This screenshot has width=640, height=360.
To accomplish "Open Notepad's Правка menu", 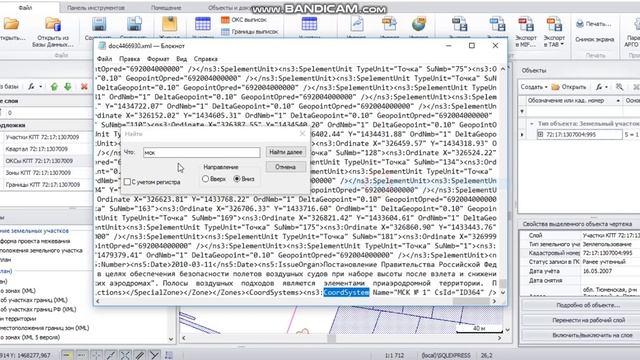I will pyautogui.click(x=130, y=59).
